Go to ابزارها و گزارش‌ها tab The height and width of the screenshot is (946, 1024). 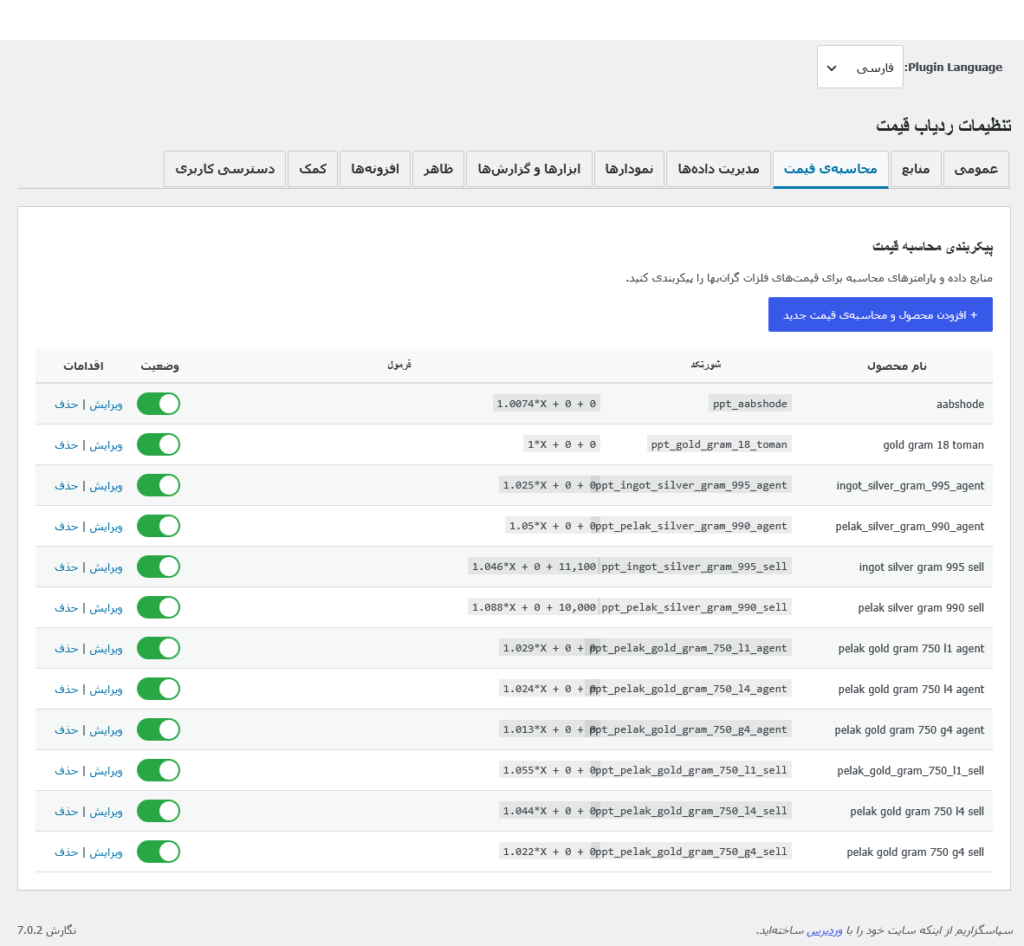tap(529, 169)
